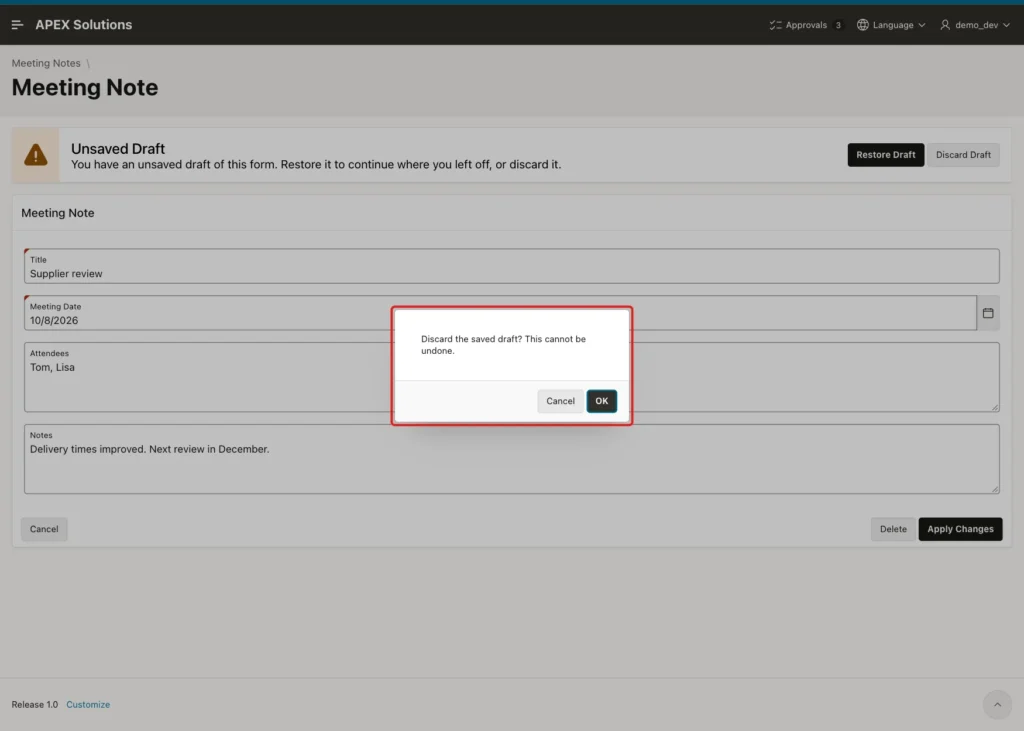This screenshot has width=1024, height=731.
Task: Click the Delete button
Action: [893, 529]
